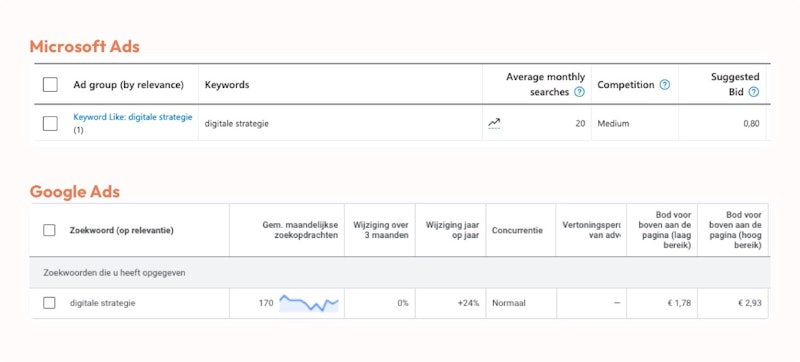Sort by Ad group (by relevance) column
This screenshot has width=800, height=362.
point(129,85)
